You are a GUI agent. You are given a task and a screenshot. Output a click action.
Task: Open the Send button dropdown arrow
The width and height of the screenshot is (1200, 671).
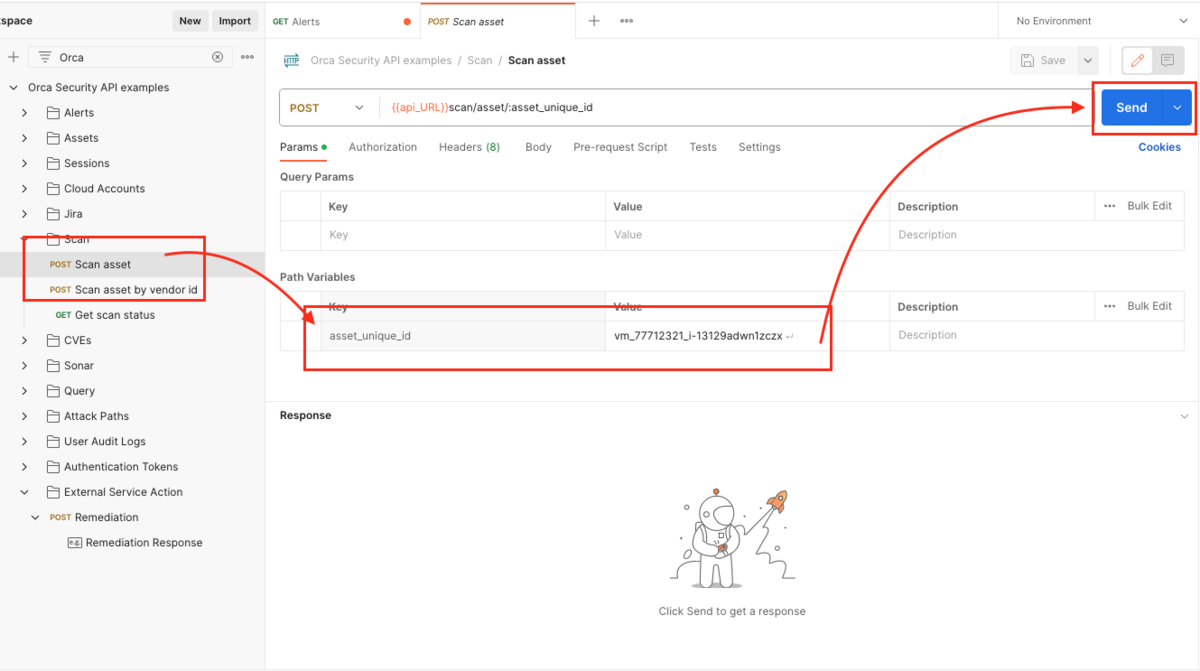tap(1177, 108)
